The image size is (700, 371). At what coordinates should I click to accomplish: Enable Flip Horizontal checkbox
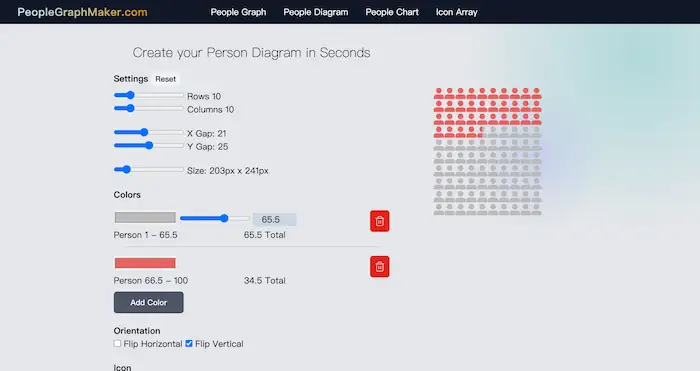[x=117, y=343]
